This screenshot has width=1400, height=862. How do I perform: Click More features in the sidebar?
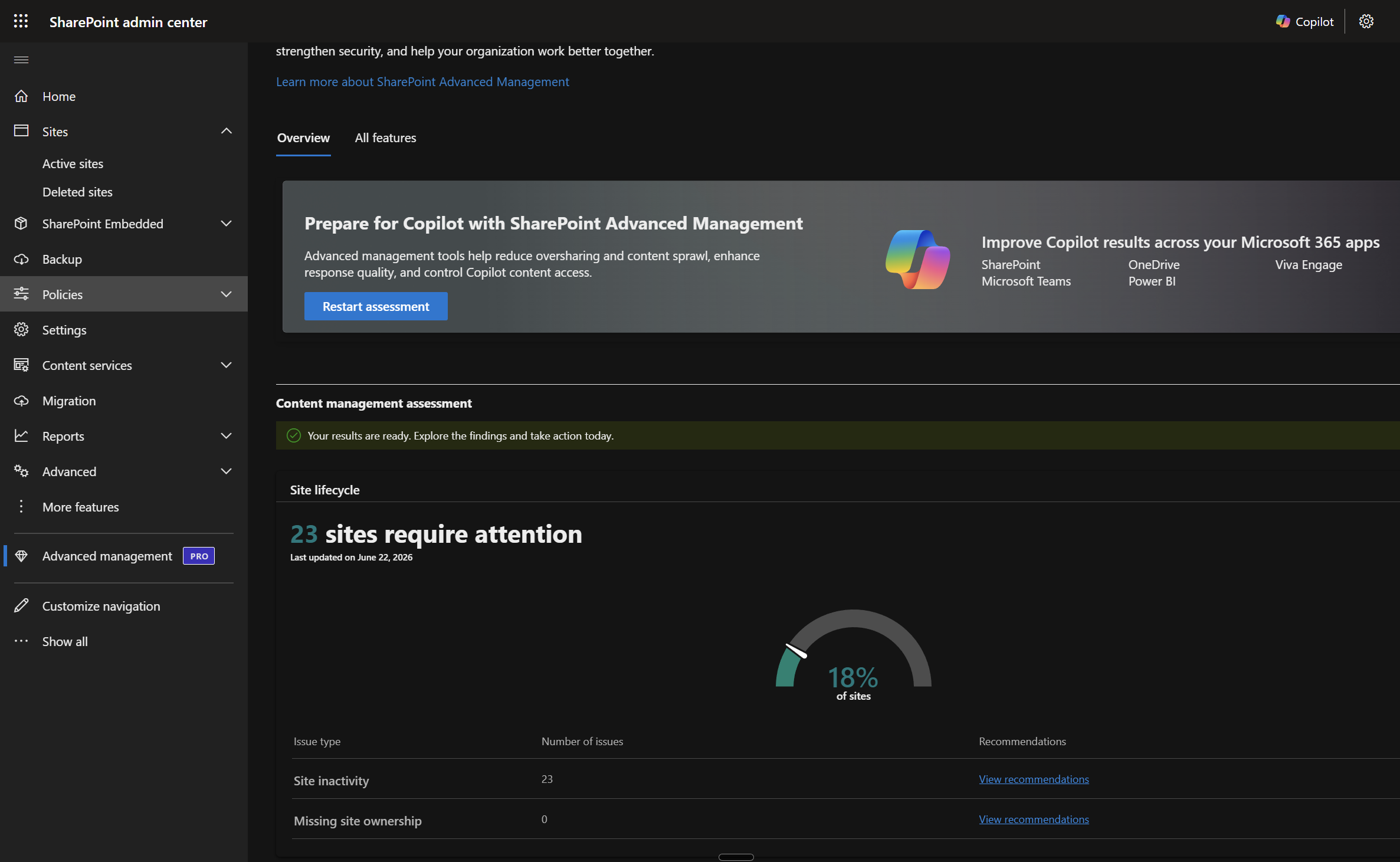coord(80,507)
